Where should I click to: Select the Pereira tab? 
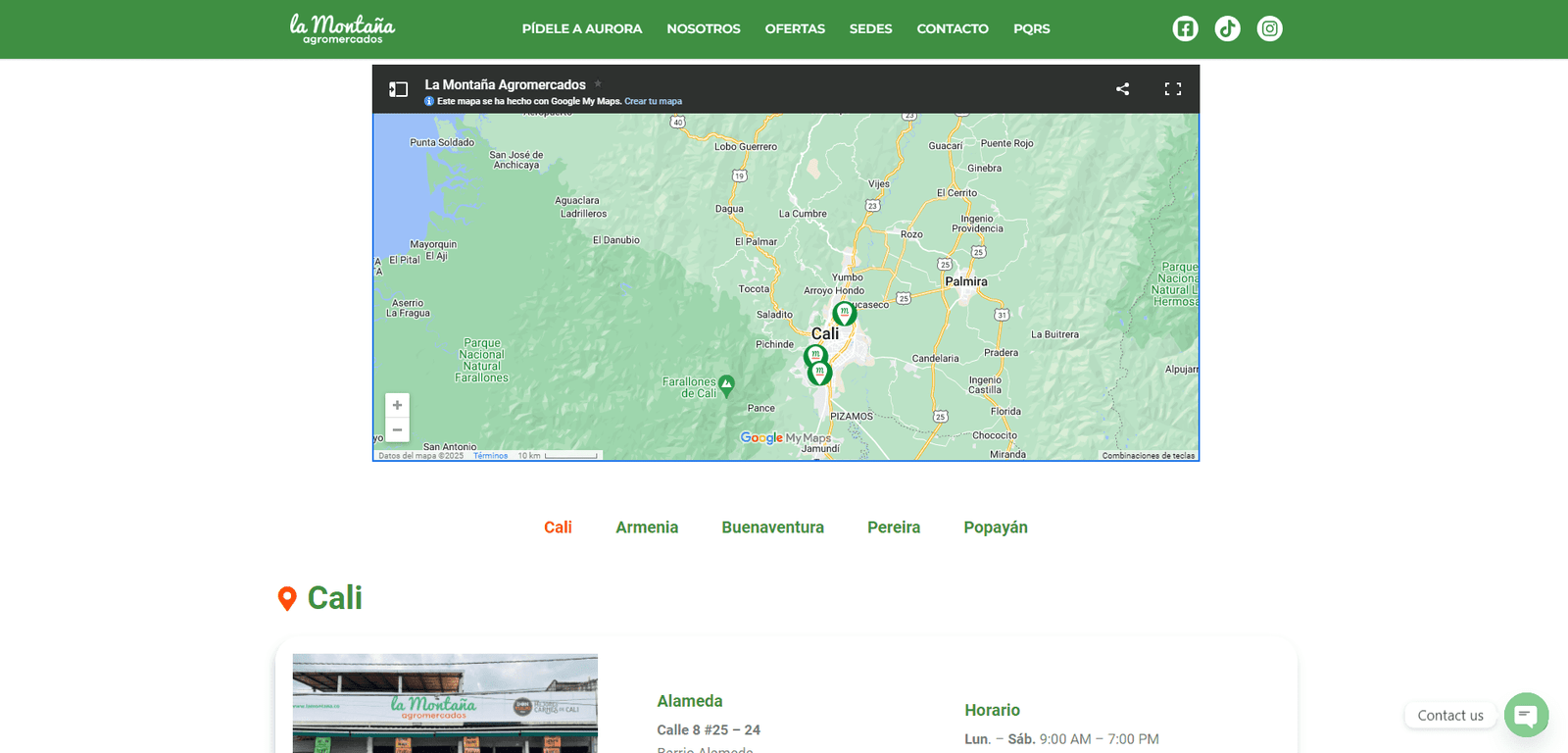coord(894,527)
